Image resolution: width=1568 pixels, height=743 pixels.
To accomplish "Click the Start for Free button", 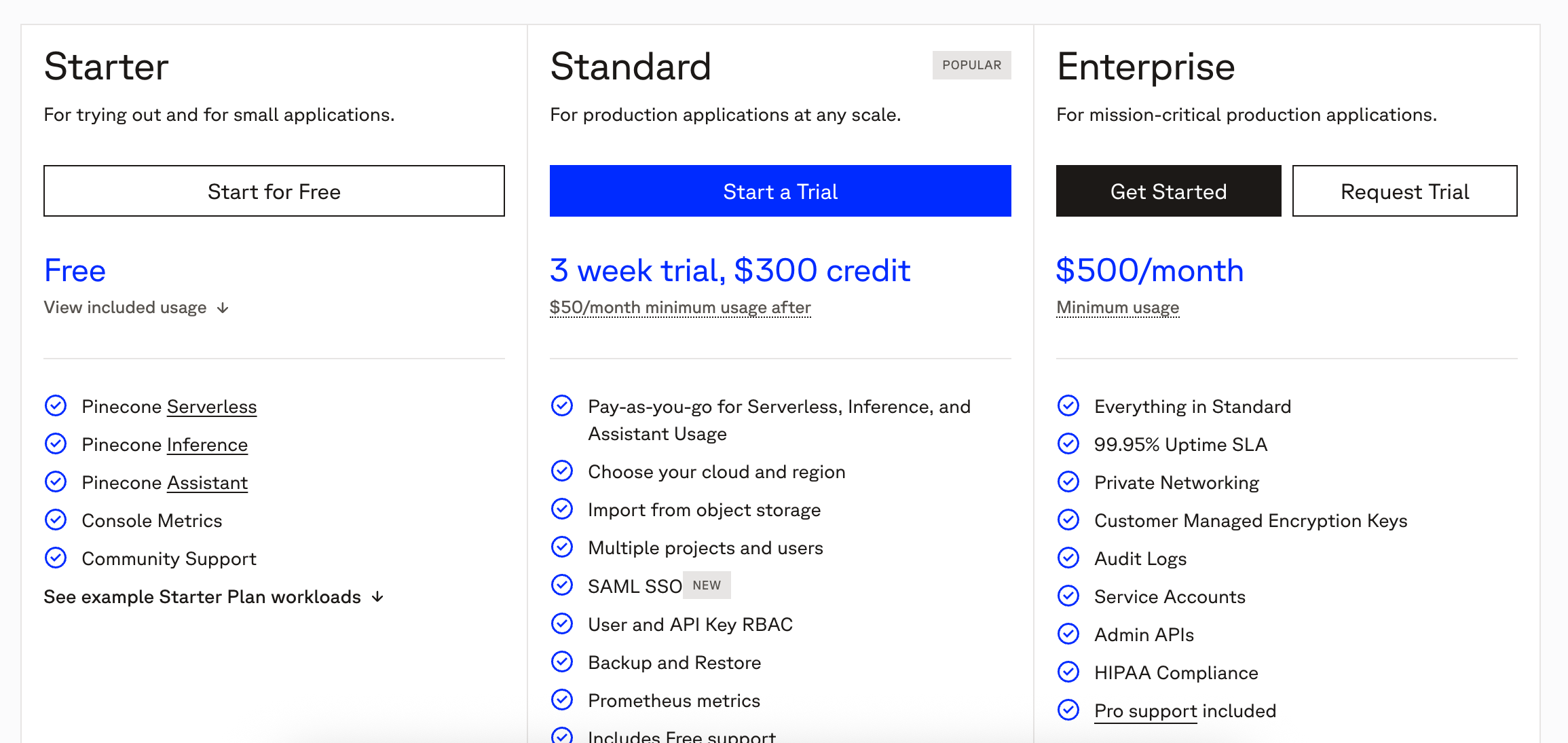I will (274, 191).
